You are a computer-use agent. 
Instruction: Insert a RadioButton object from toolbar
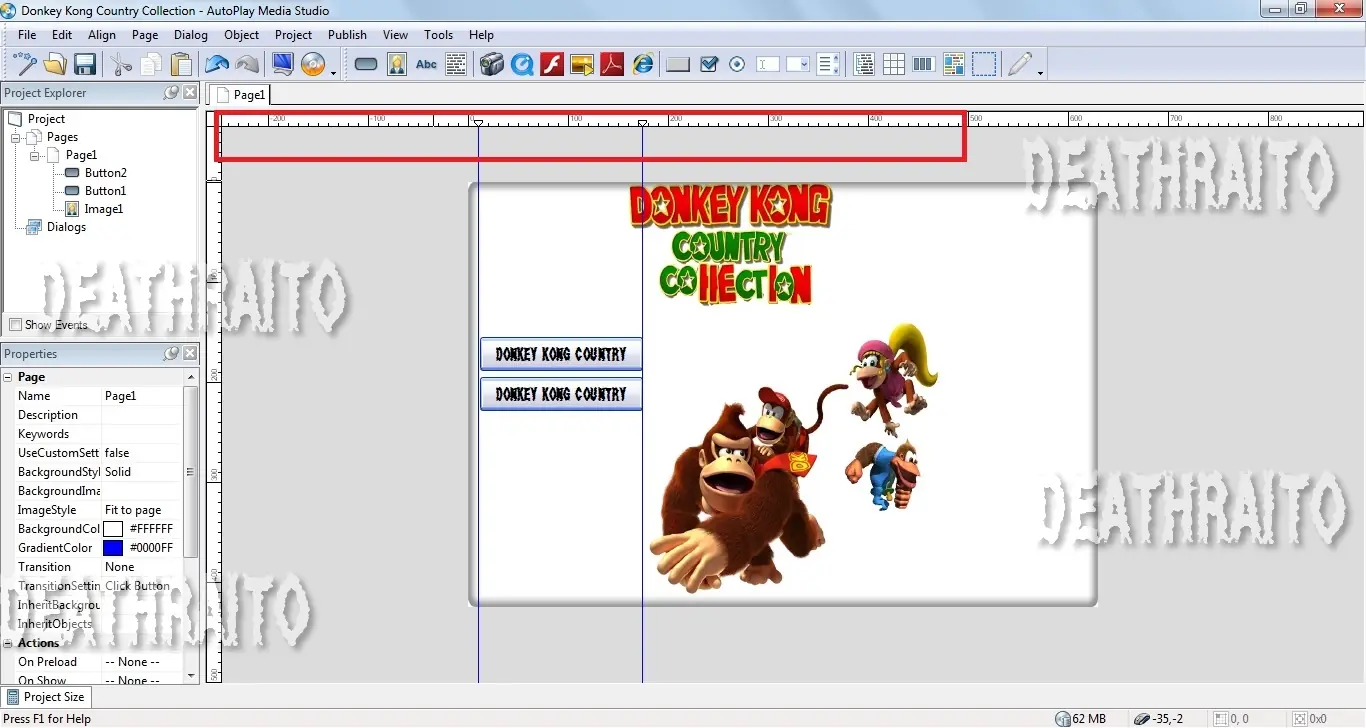(x=738, y=64)
